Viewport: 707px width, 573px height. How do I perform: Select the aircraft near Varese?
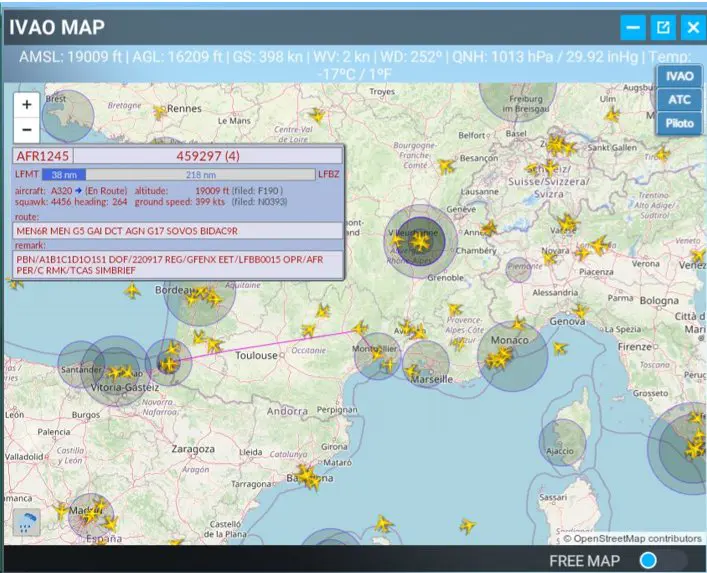pyautogui.click(x=566, y=223)
